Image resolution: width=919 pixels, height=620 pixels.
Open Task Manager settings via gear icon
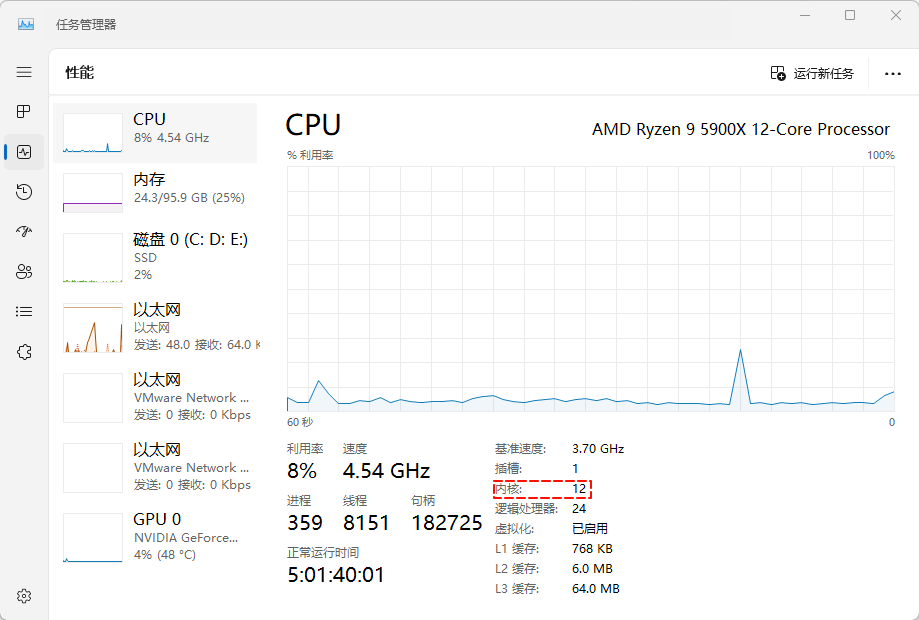tap(24, 595)
